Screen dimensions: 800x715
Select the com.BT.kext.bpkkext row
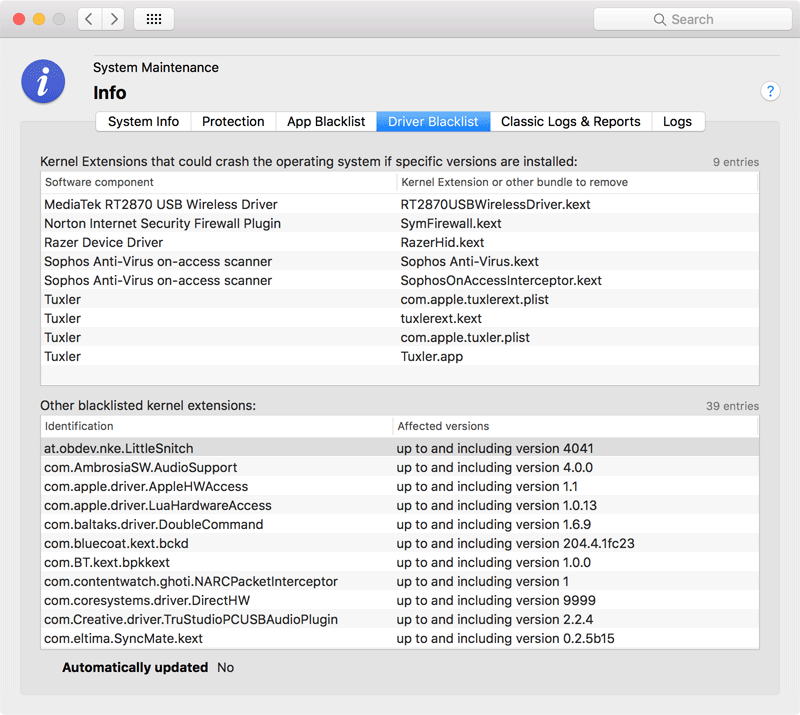coord(399,562)
